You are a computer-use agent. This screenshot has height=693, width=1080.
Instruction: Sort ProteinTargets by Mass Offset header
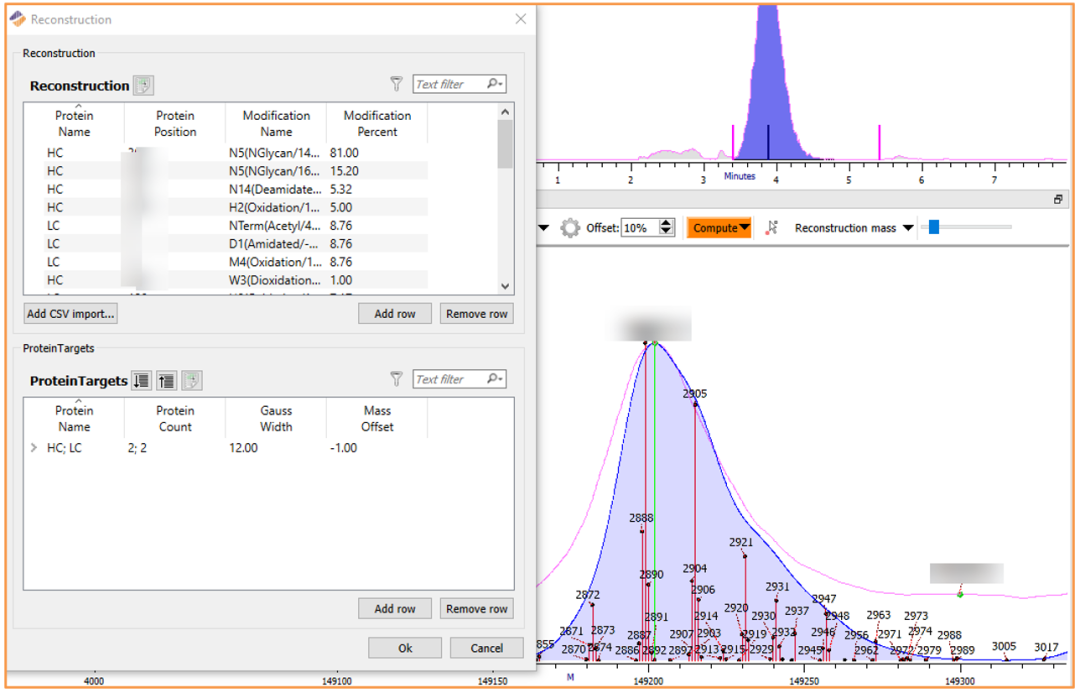(377, 418)
